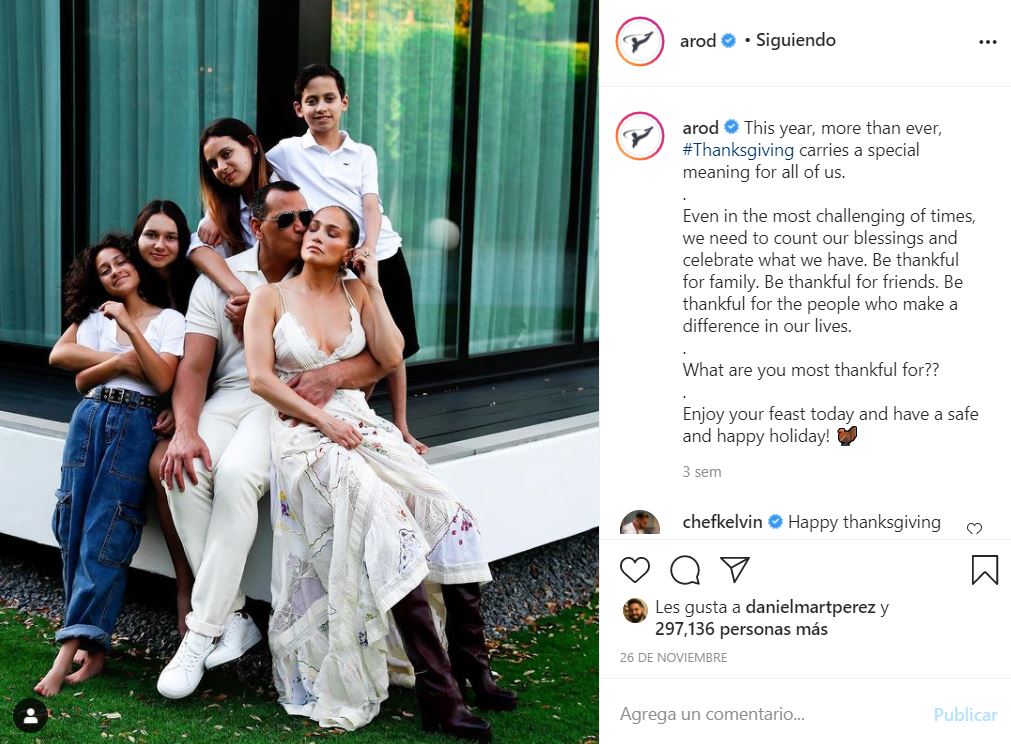Screen dimensions: 1011x744
Task: Open the three-dots options menu
Action: [987, 42]
